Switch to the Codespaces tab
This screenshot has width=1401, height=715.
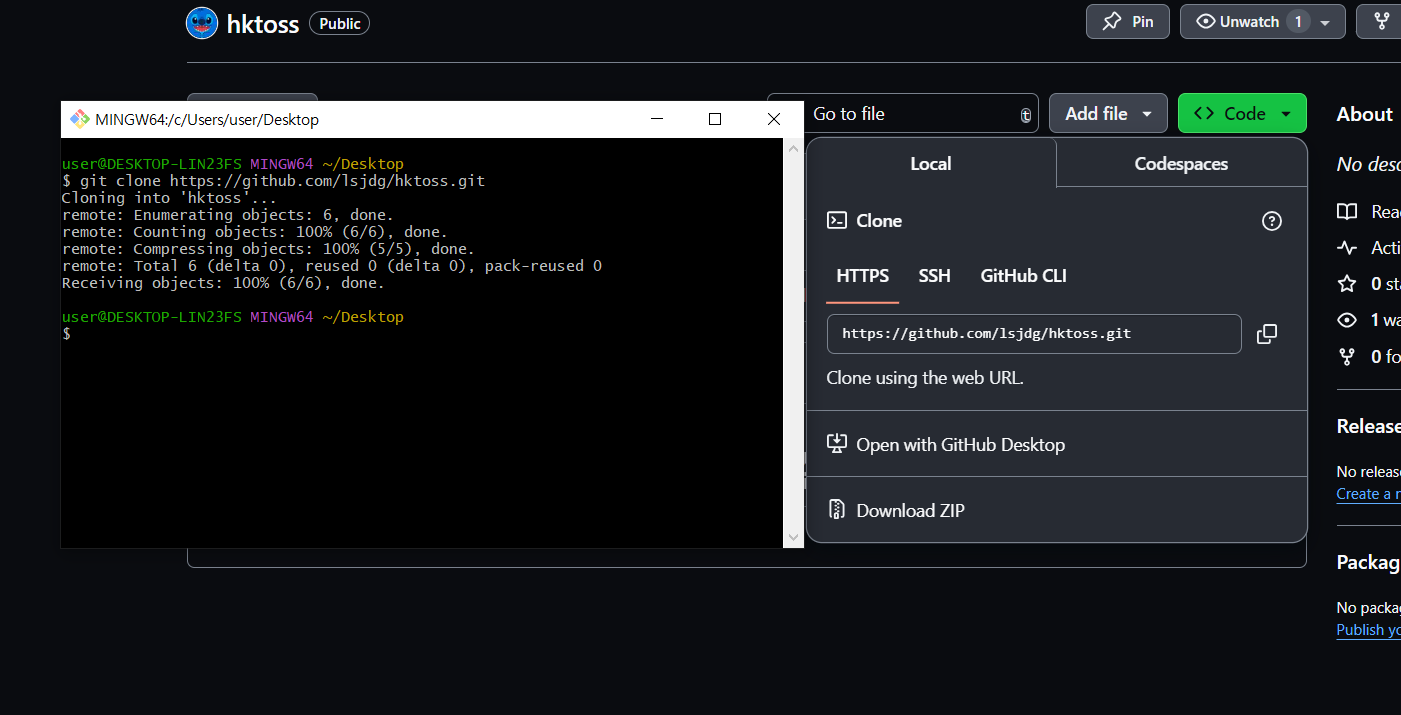(x=1180, y=163)
